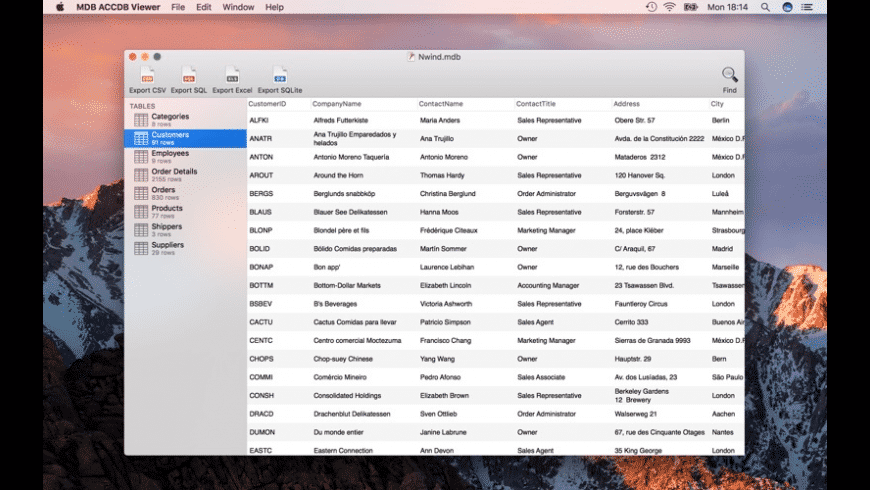Select address 'Walserweg 21'

coord(635,413)
